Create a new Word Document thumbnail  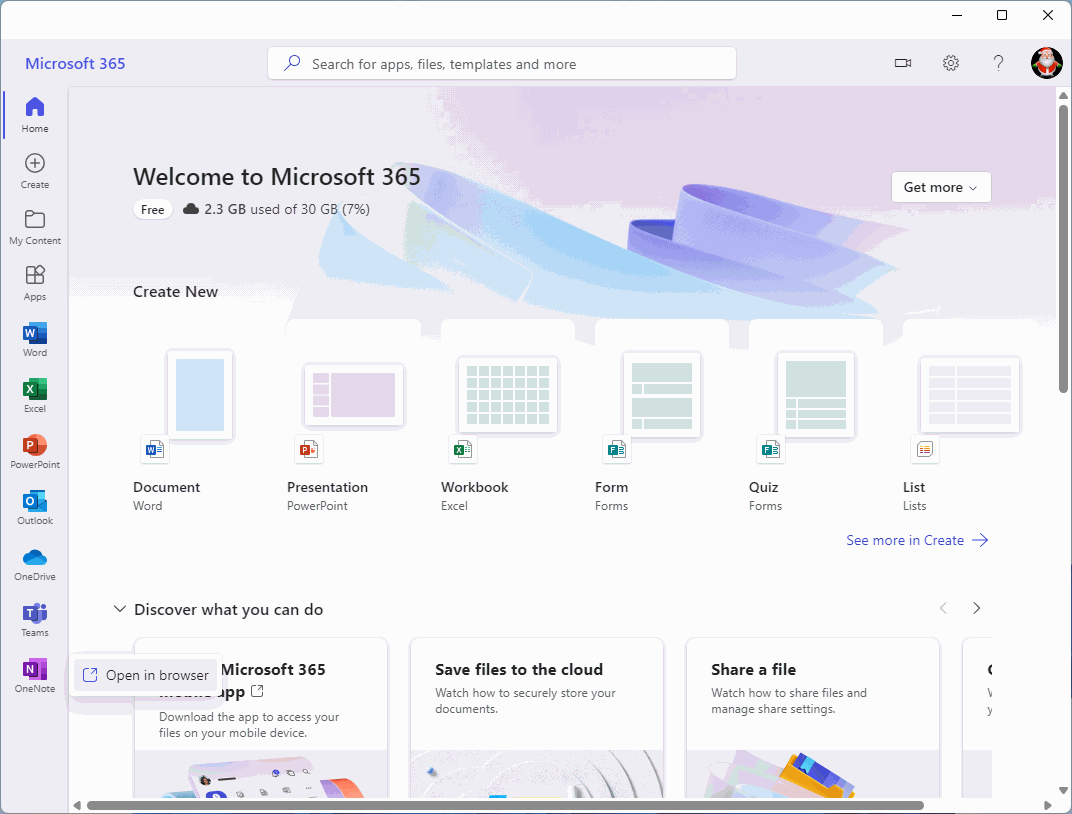[x=200, y=395]
